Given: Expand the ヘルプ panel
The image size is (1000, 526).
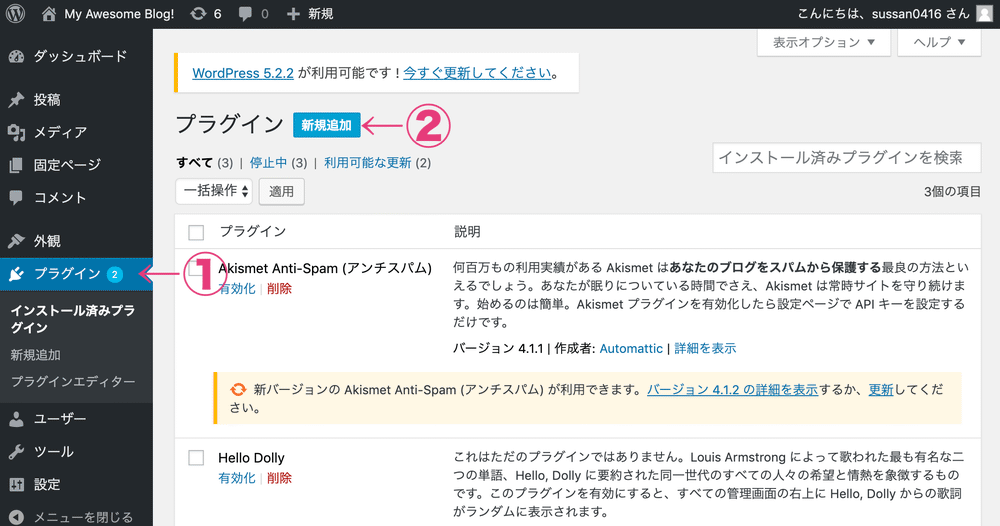Looking at the screenshot, I should tap(939, 43).
